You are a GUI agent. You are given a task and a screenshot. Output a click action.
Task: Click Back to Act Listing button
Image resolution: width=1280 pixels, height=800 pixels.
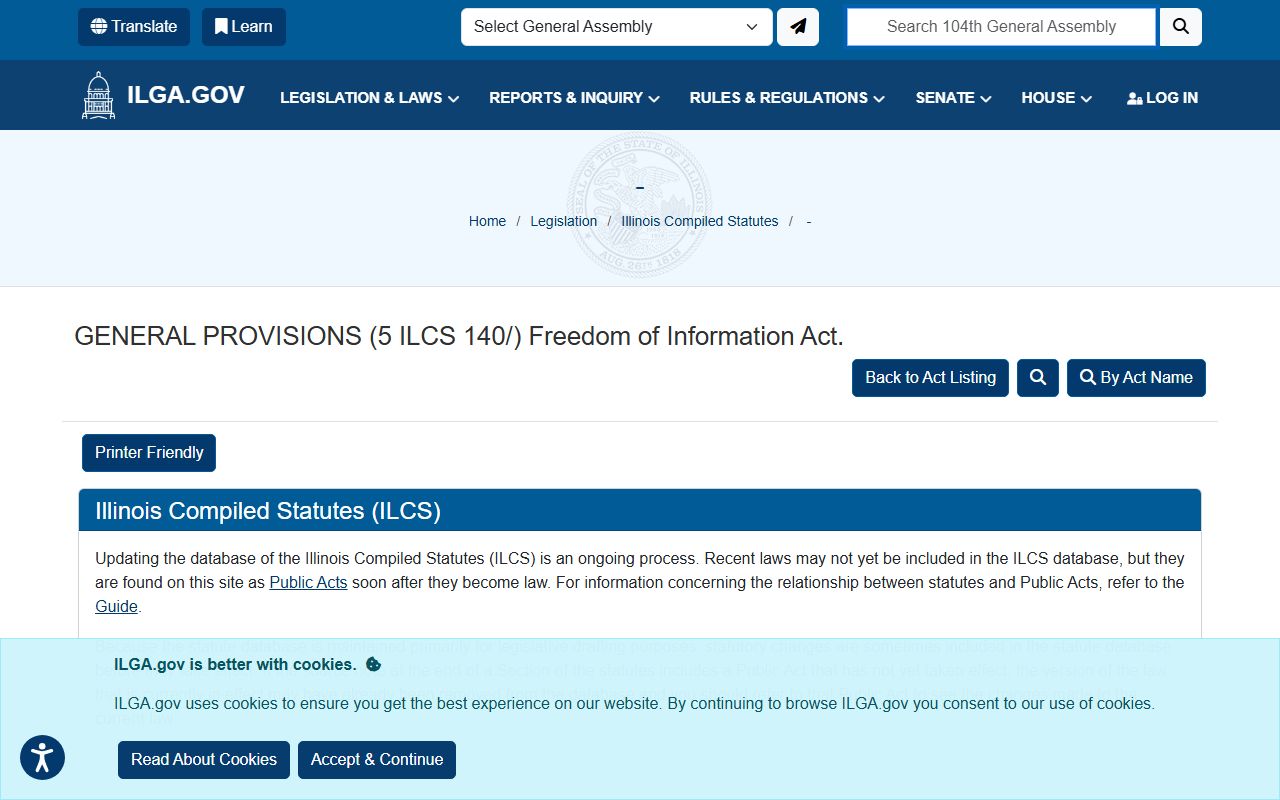[930, 378]
